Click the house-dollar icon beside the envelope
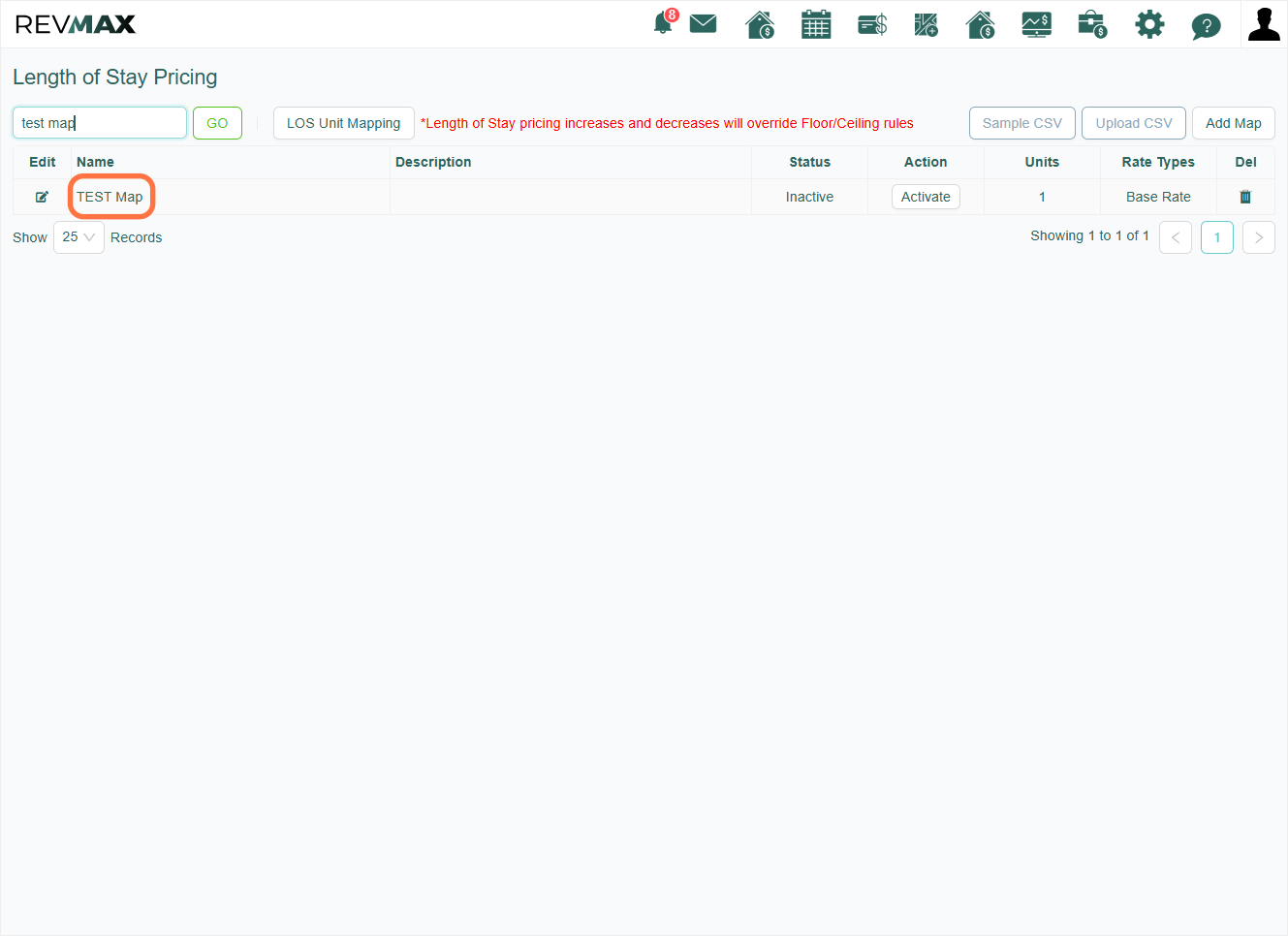The height and width of the screenshot is (936, 1288). click(x=760, y=24)
